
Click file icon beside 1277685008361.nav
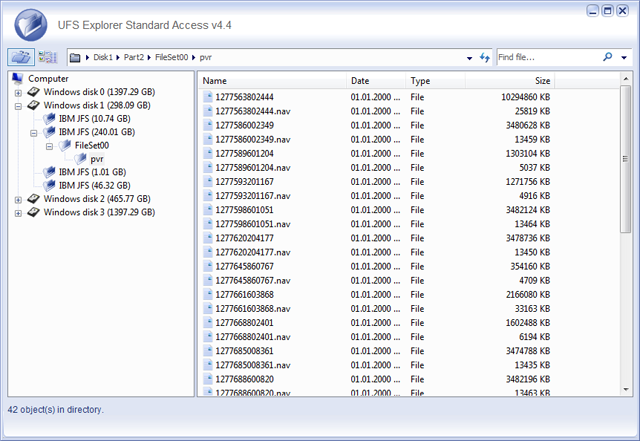[x=208, y=365]
